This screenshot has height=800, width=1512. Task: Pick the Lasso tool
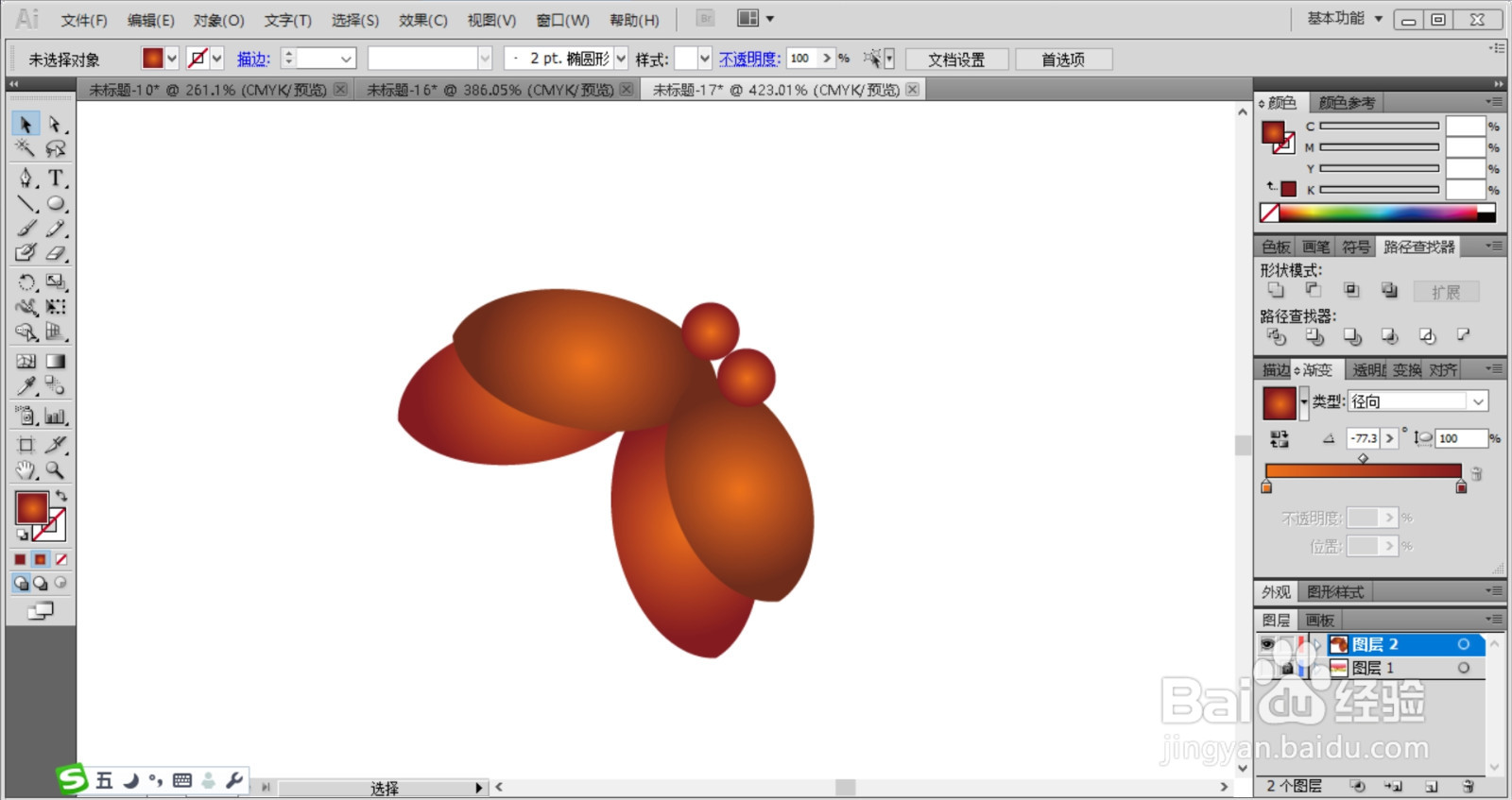(x=55, y=148)
